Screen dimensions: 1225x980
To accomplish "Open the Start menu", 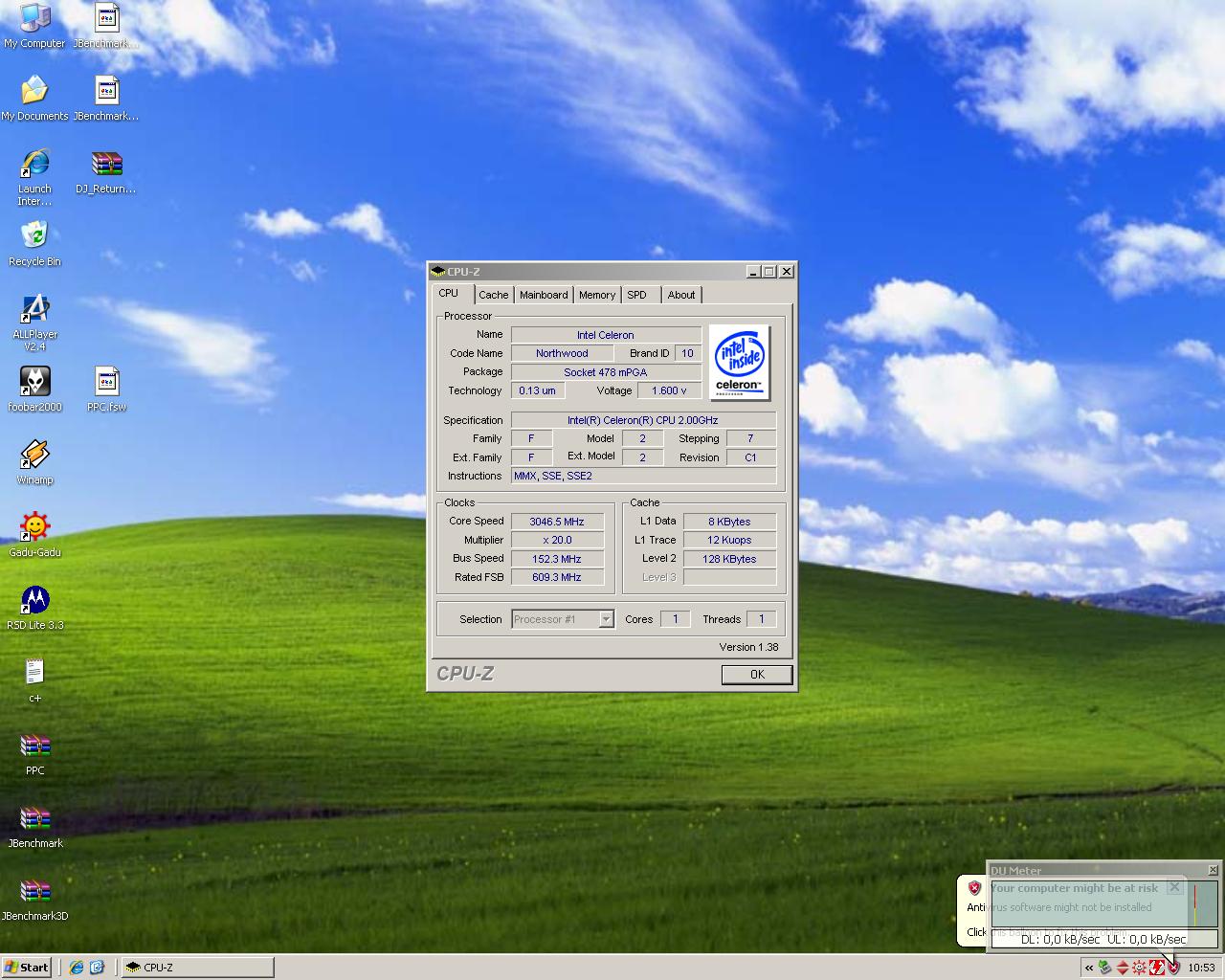I will (27, 968).
